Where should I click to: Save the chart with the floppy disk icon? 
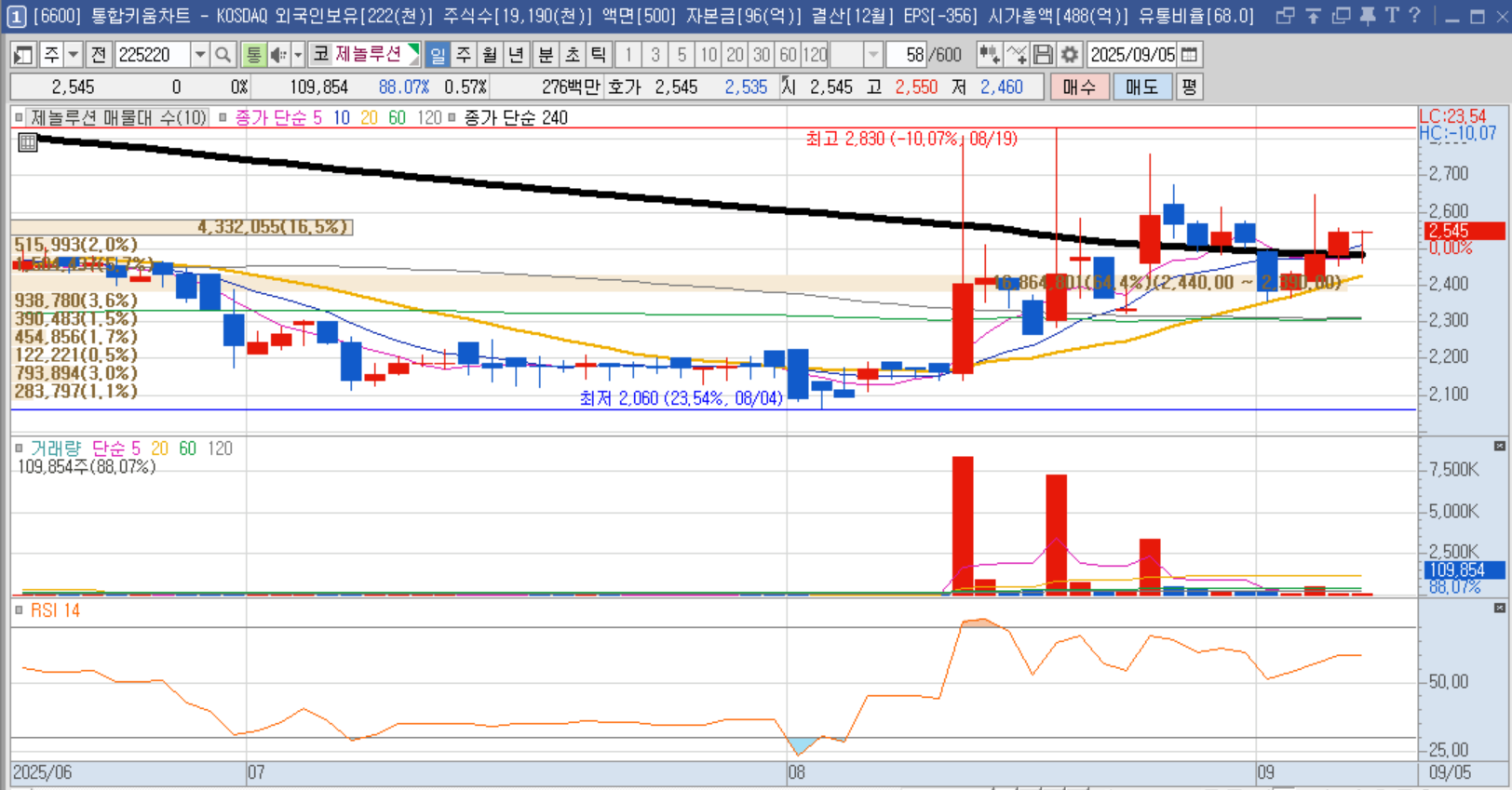pos(1043,55)
